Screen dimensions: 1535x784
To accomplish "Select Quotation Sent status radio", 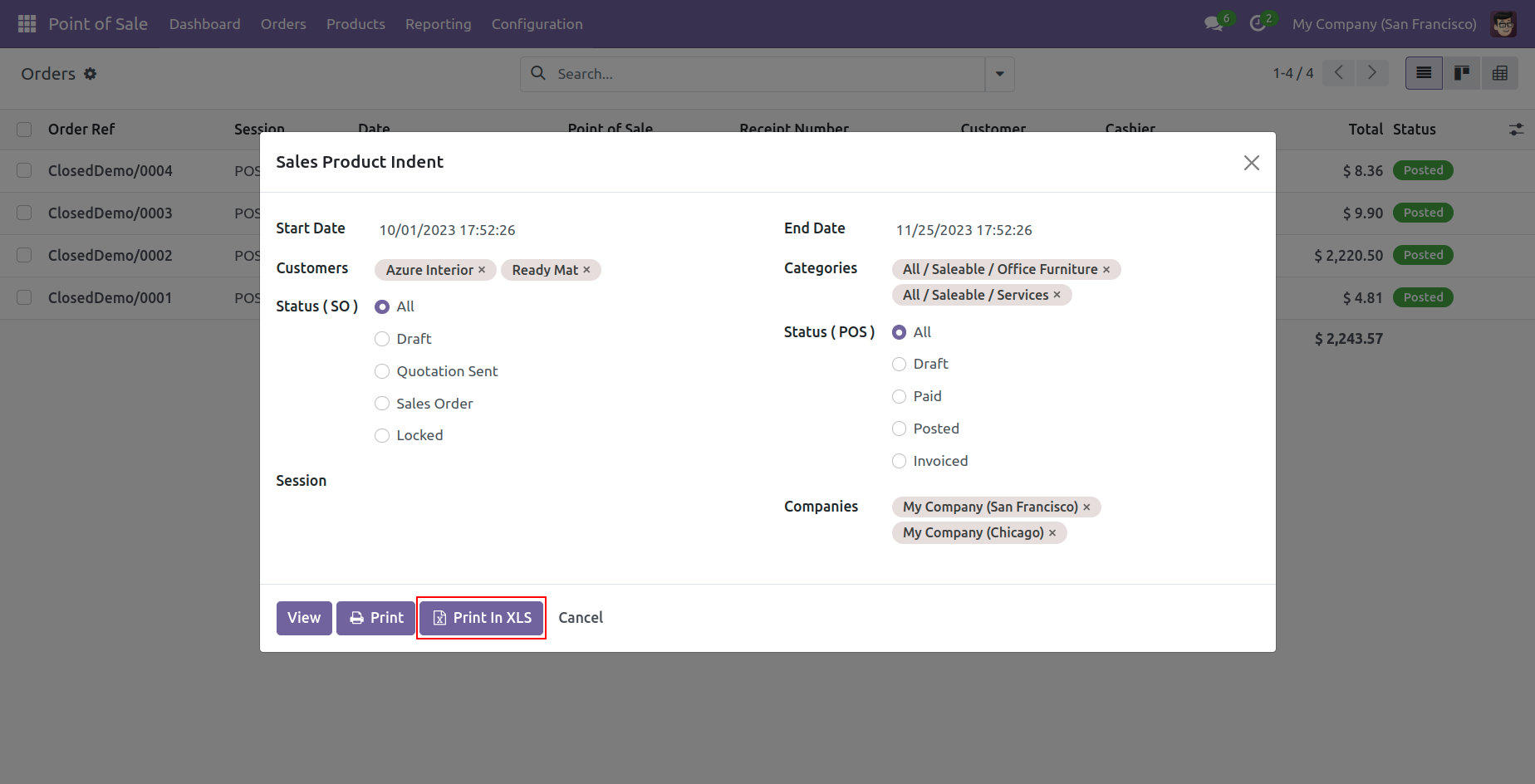I will [x=382, y=371].
